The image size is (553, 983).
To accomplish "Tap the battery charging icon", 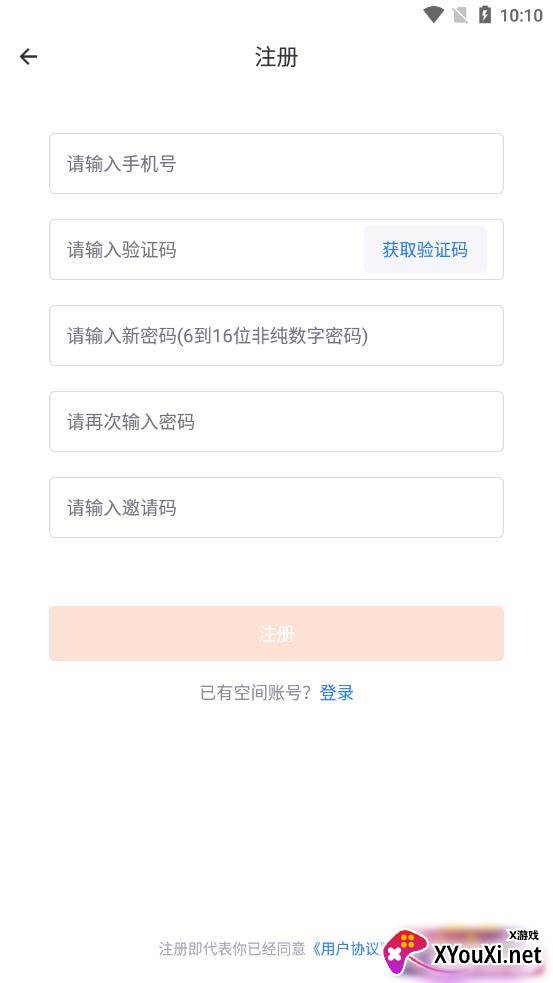I will tap(485, 14).
